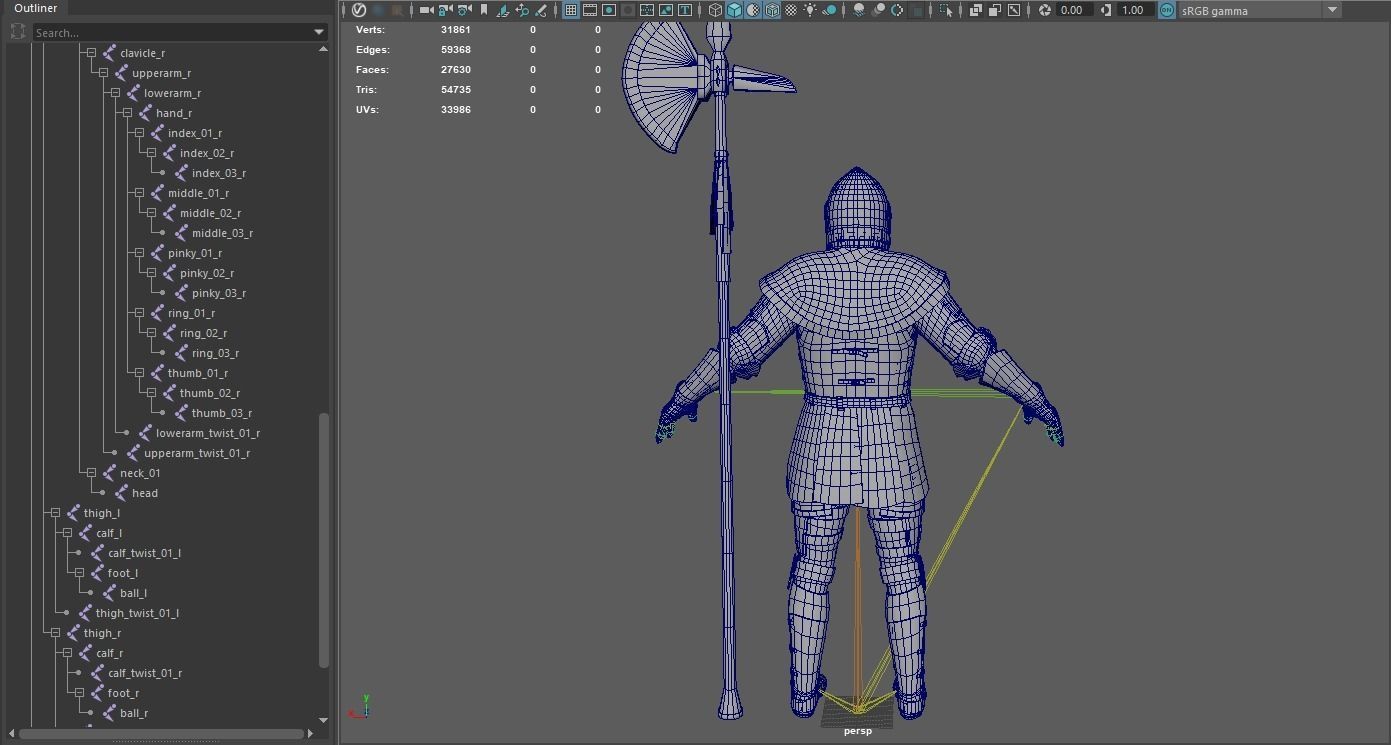
Task: Click the Outliner scroll down arrow
Action: pos(323,720)
